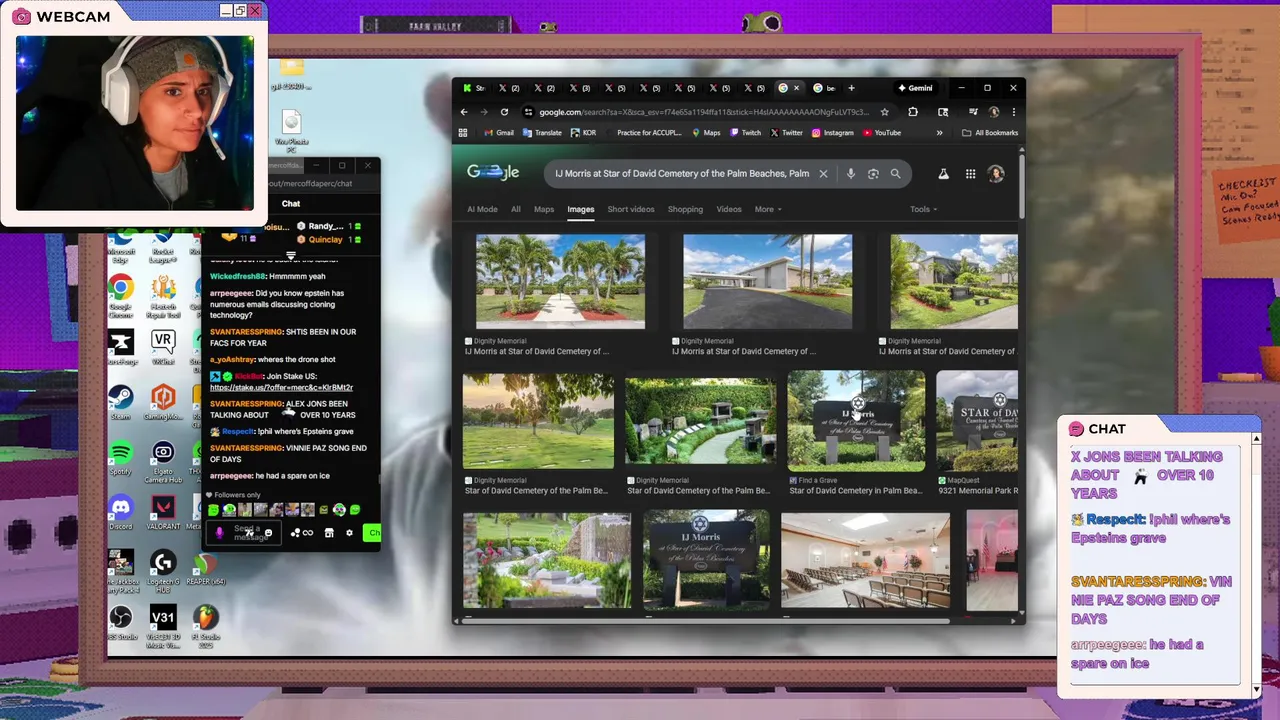This screenshot has width=1280, height=720.
Task: Switch to AI Mode search tab
Action: click(x=482, y=209)
